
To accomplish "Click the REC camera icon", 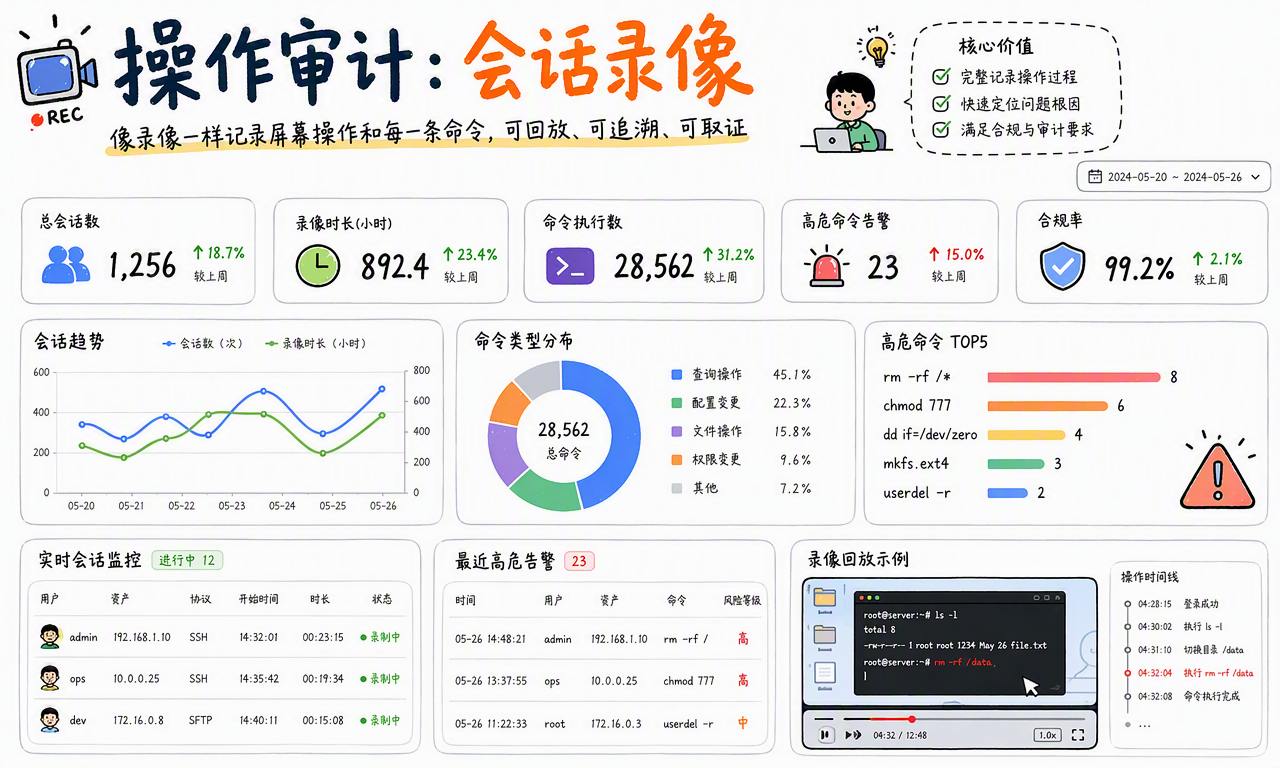I will [58, 70].
